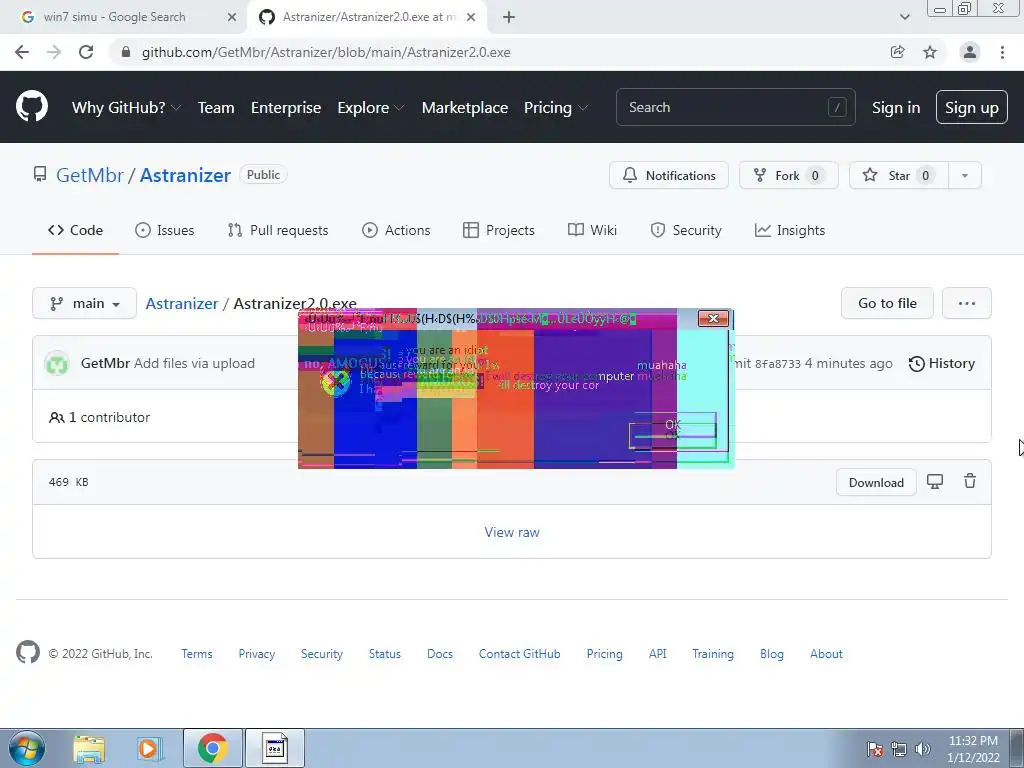The height and width of the screenshot is (768, 1024).
Task: Go back with browser back arrow
Action: [22, 52]
